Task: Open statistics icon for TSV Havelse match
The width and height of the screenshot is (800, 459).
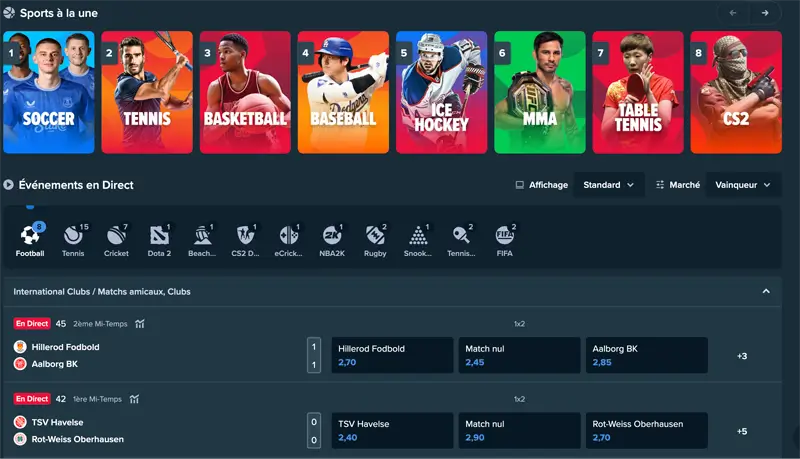Action: pos(134,399)
